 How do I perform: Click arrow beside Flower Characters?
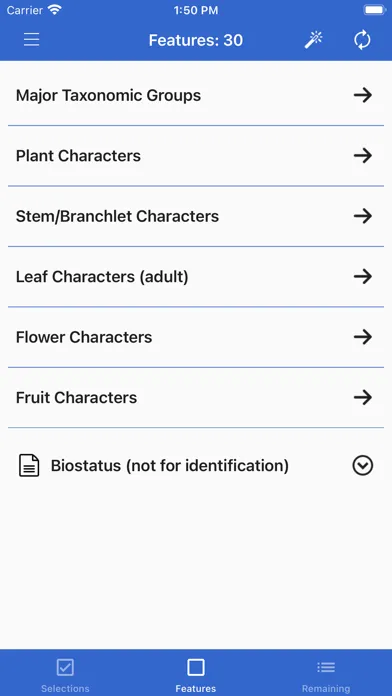tap(363, 337)
